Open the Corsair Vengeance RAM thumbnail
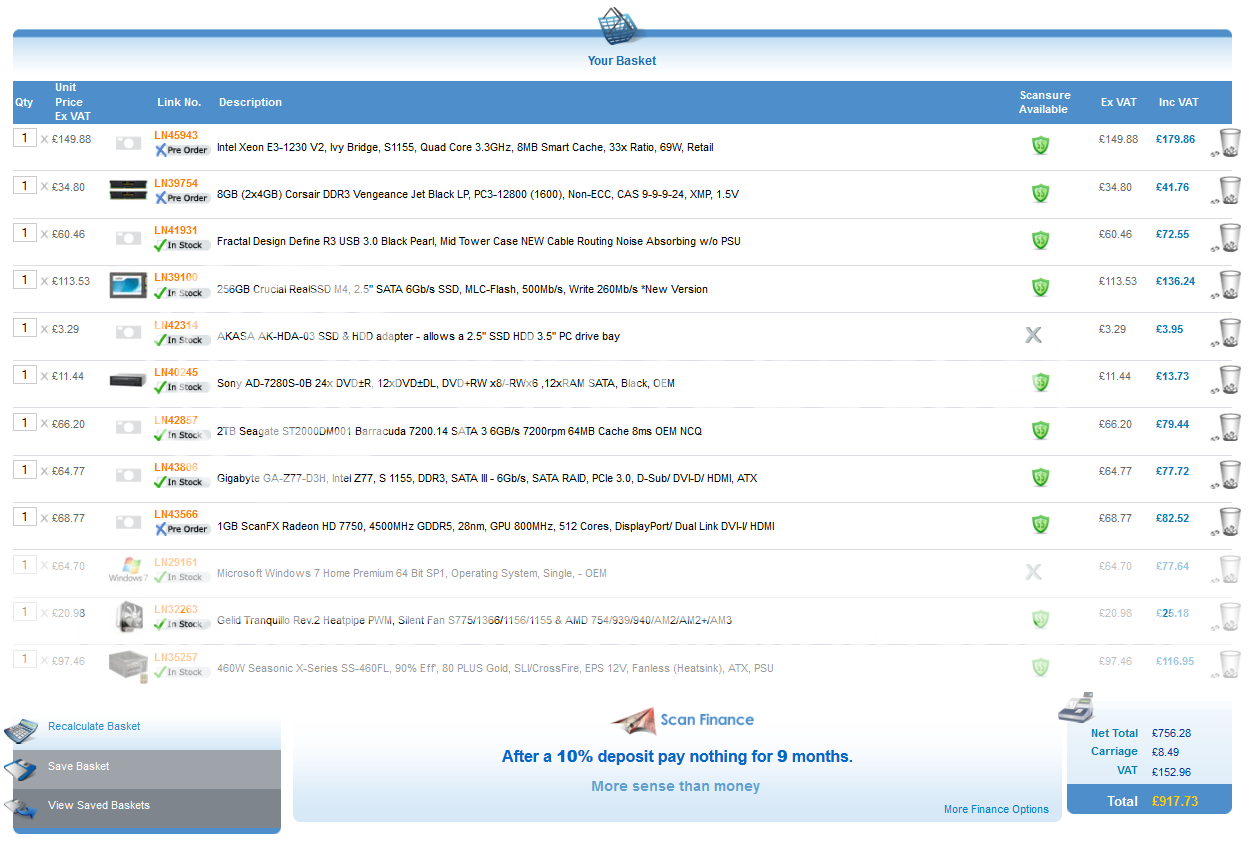The height and width of the screenshot is (842, 1251). tap(128, 190)
